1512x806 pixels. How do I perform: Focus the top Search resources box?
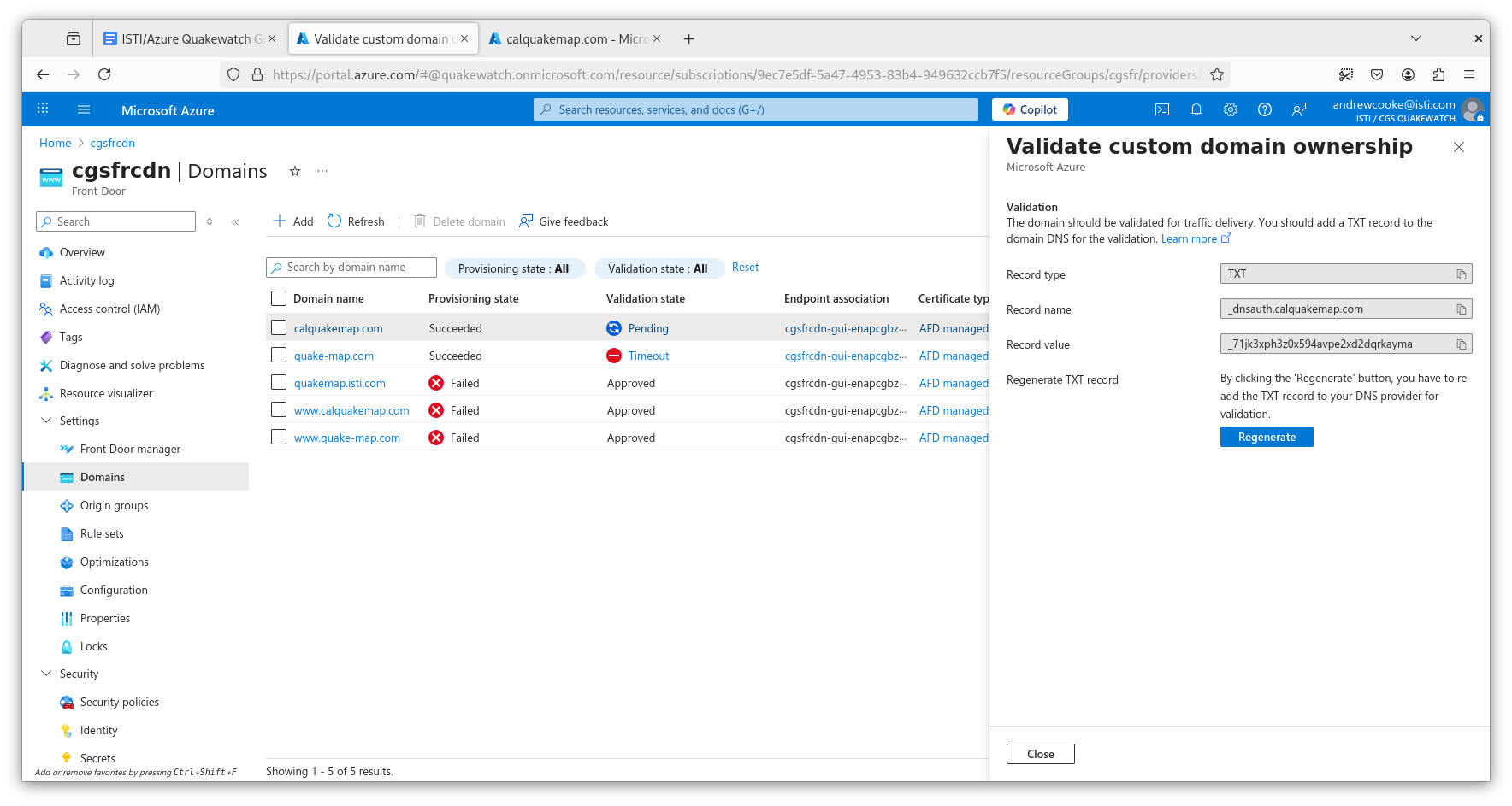coord(756,109)
